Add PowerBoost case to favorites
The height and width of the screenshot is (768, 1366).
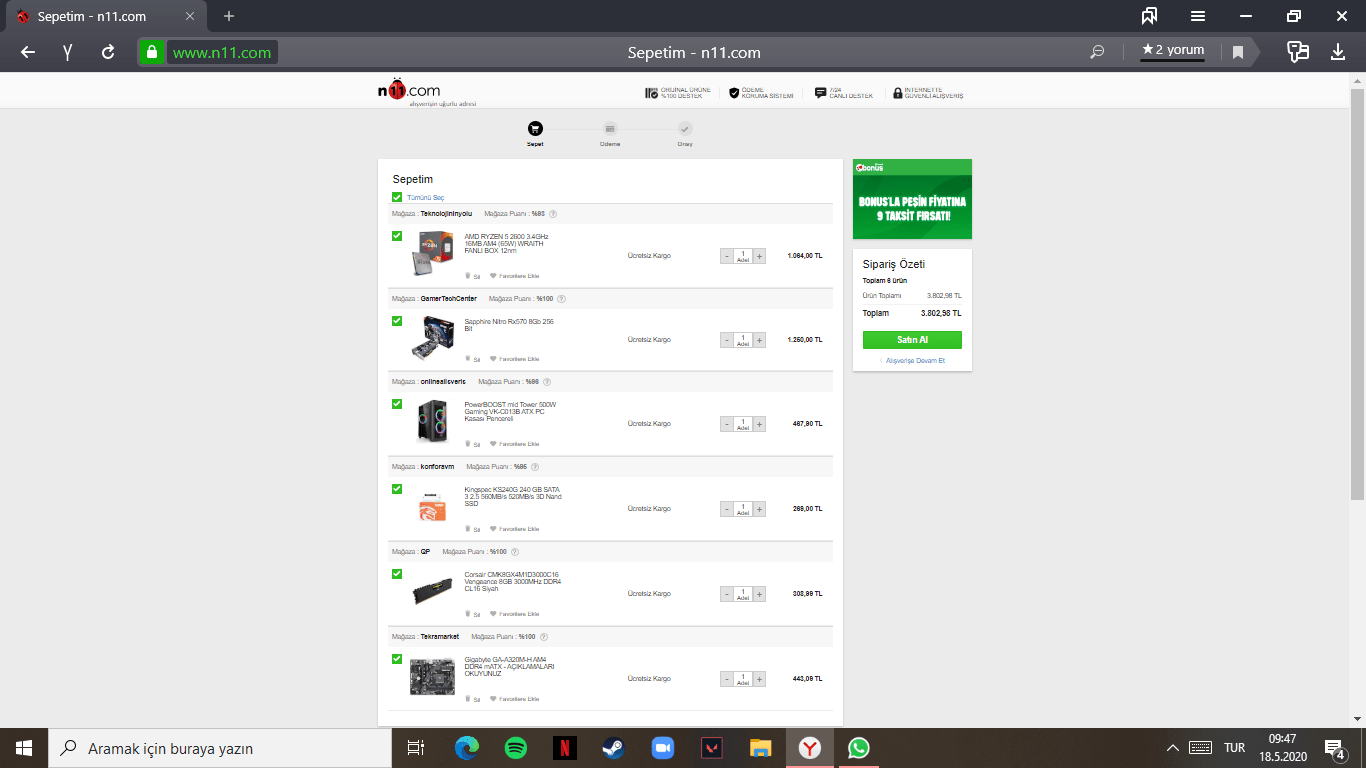[x=514, y=444]
